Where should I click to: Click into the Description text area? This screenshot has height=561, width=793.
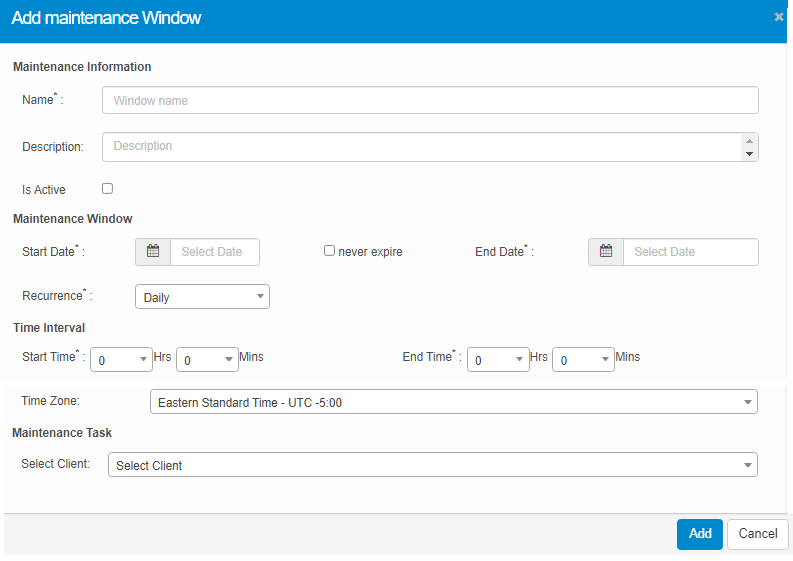coord(420,147)
